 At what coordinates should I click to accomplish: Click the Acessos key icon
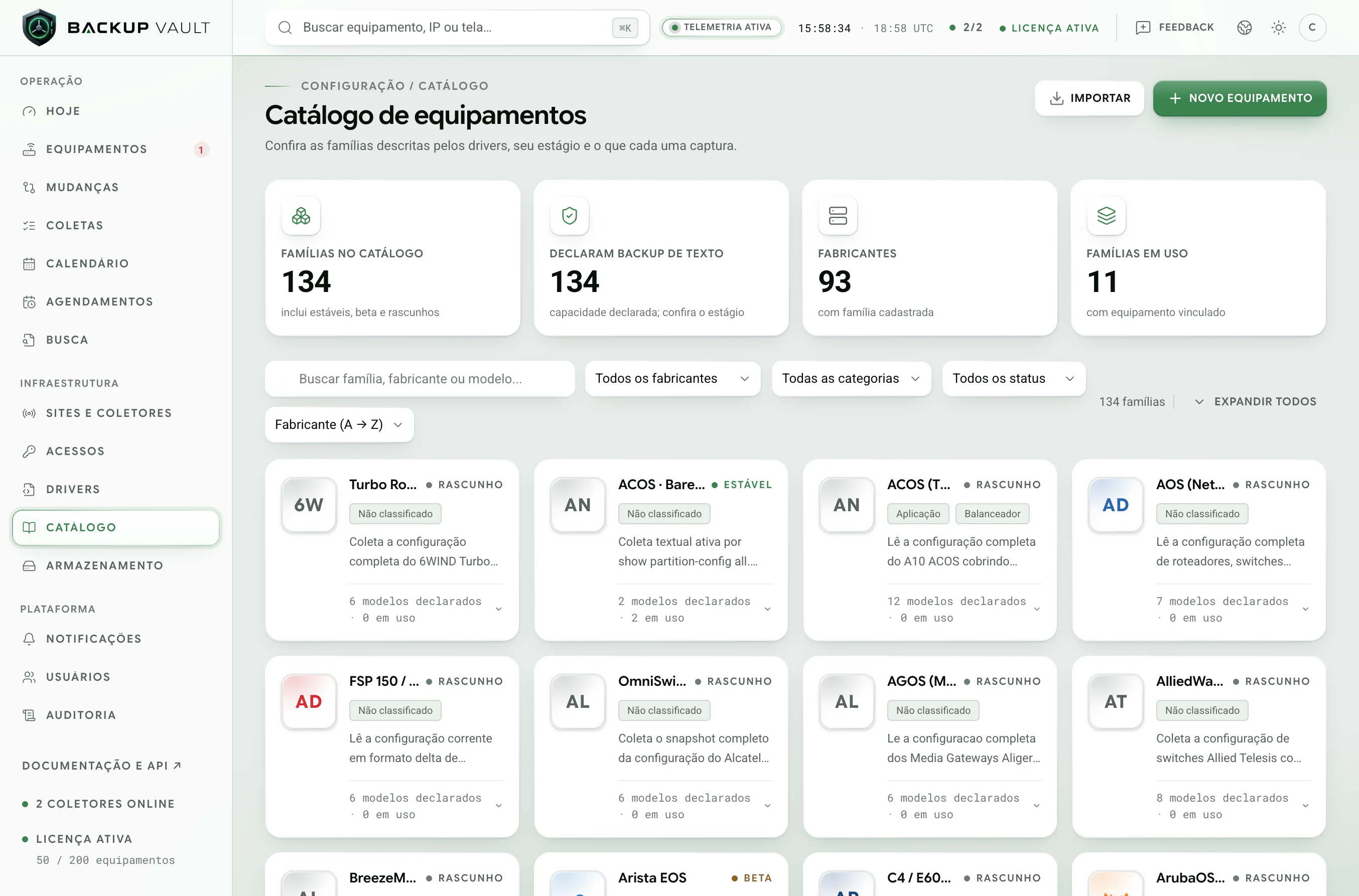[29, 452]
